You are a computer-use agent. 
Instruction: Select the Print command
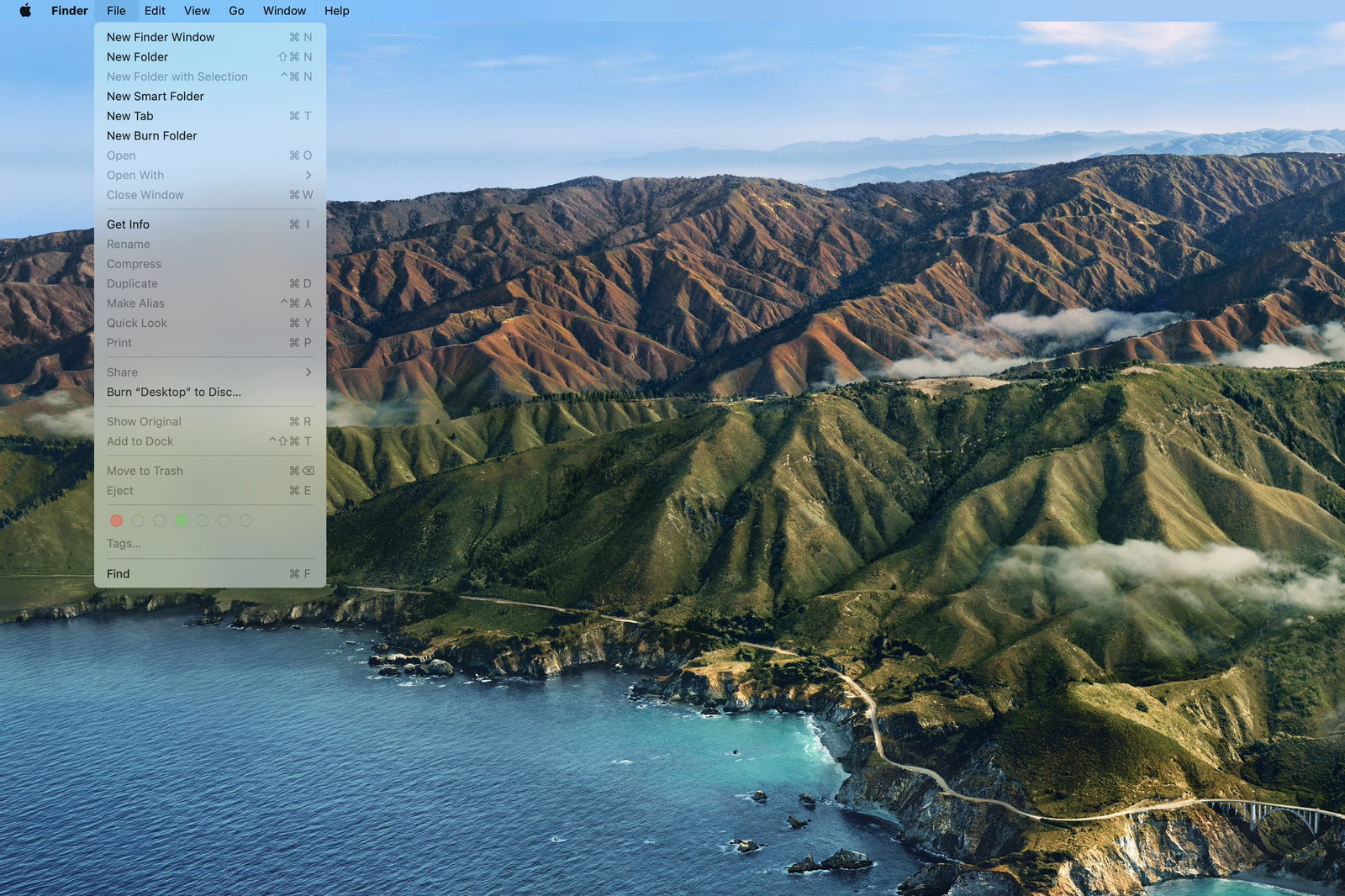119,343
